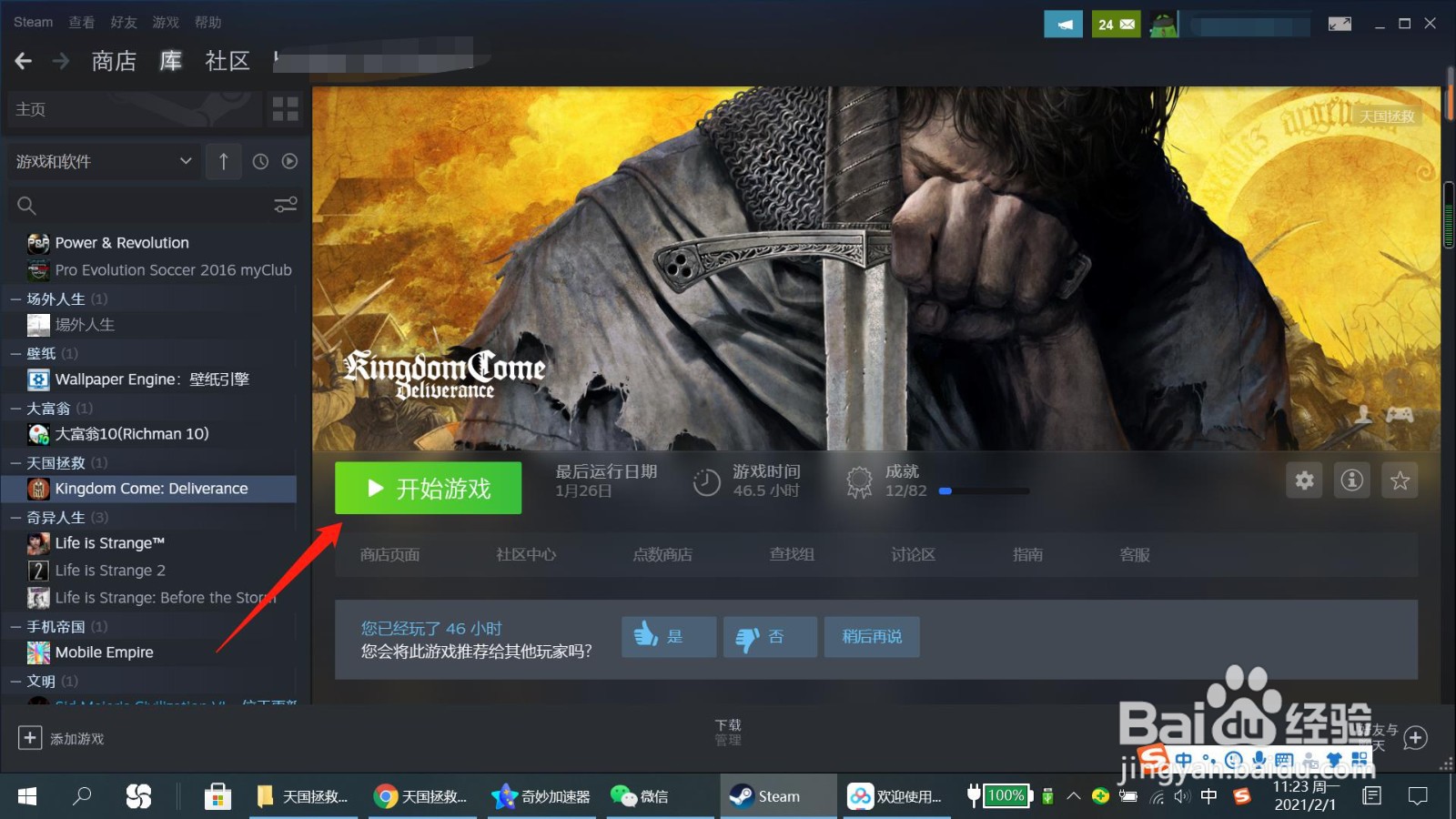Image resolution: width=1456 pixels, height=819 pixels.
Task: Click the forward navigation arrow
Action: (x=61, y=61)
